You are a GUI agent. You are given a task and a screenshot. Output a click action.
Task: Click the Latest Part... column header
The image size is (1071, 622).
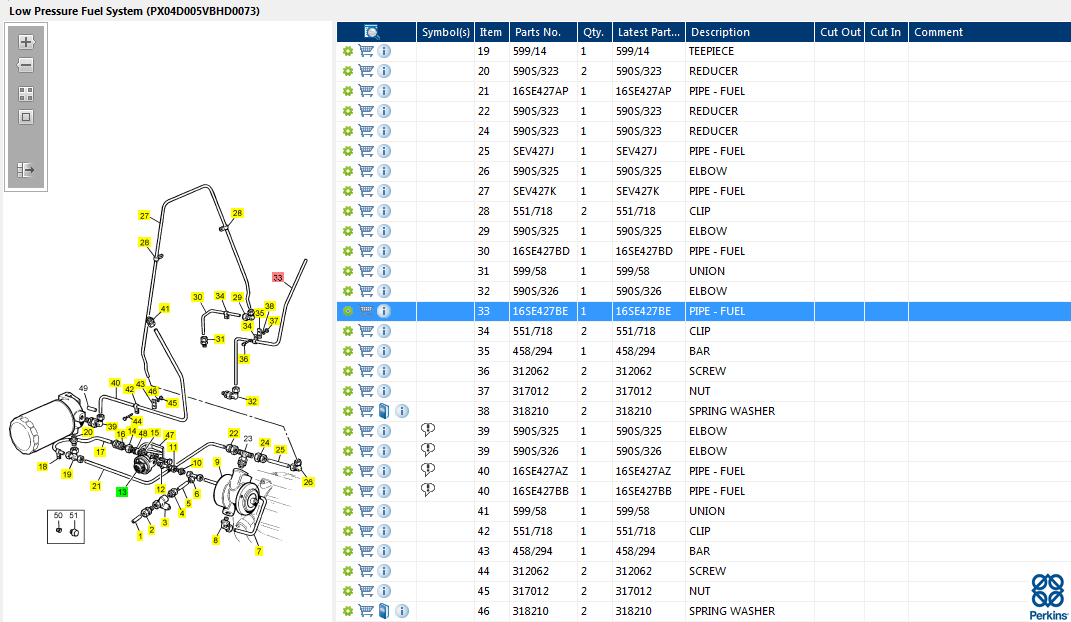pos(648,32)
